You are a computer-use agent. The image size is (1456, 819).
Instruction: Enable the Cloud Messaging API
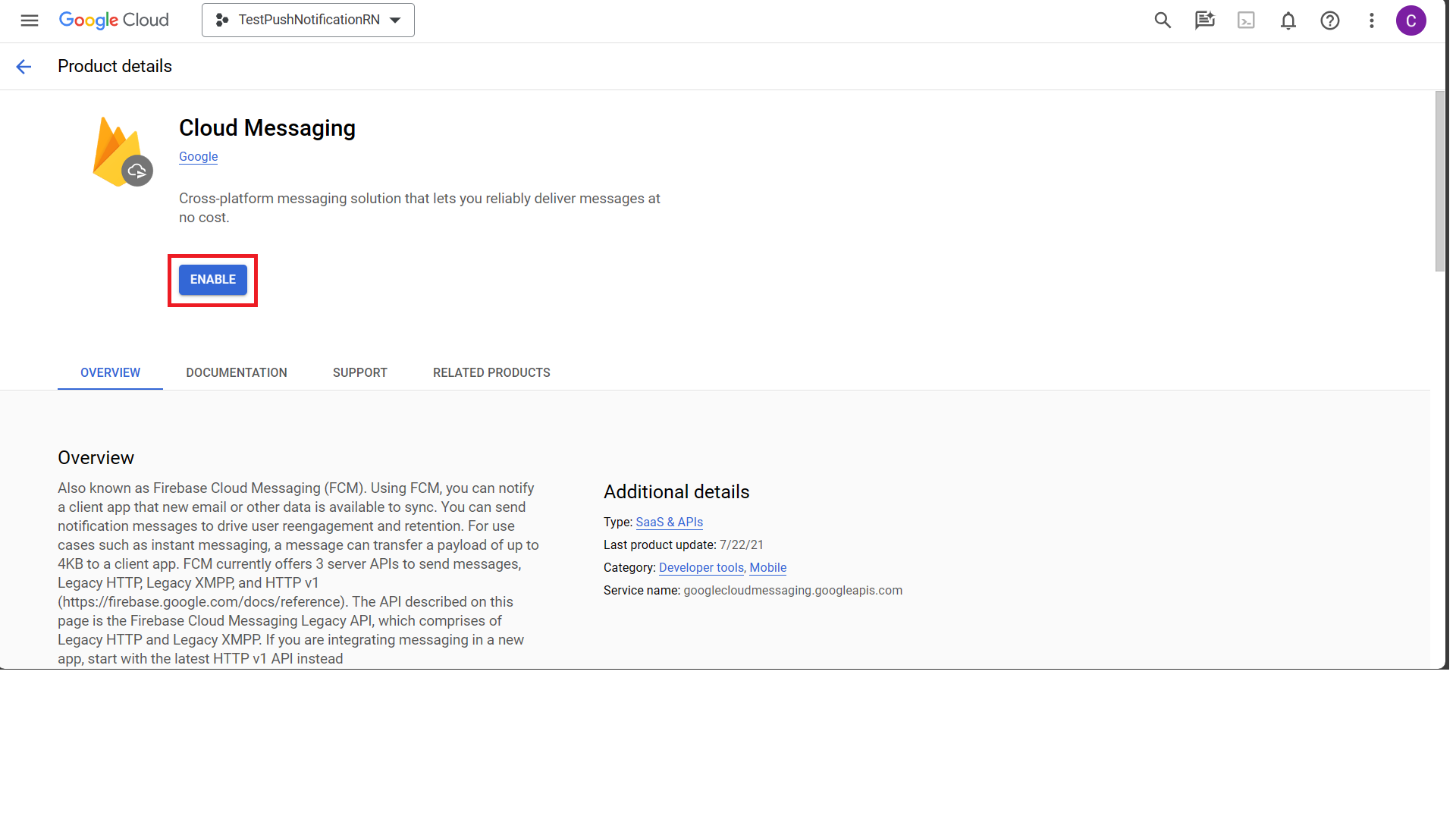pos(213,280)
